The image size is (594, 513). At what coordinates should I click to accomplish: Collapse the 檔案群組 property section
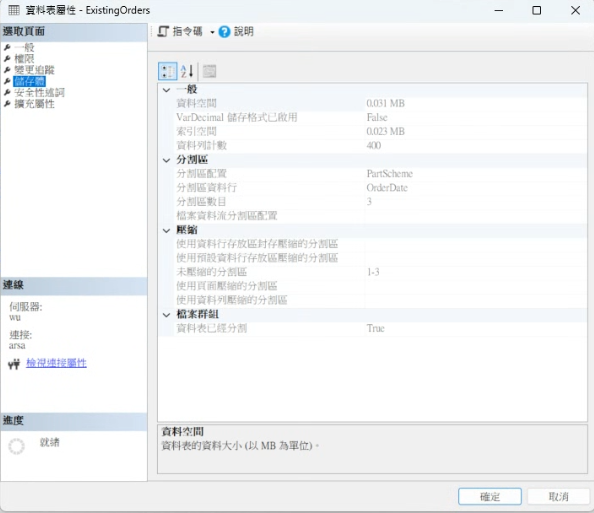pos(166,315)
